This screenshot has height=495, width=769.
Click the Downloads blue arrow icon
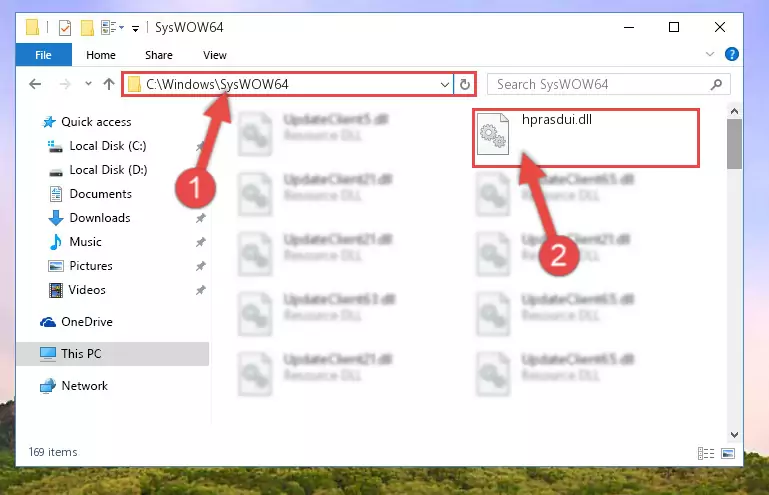pyautogui.click(x=56, y=218)
